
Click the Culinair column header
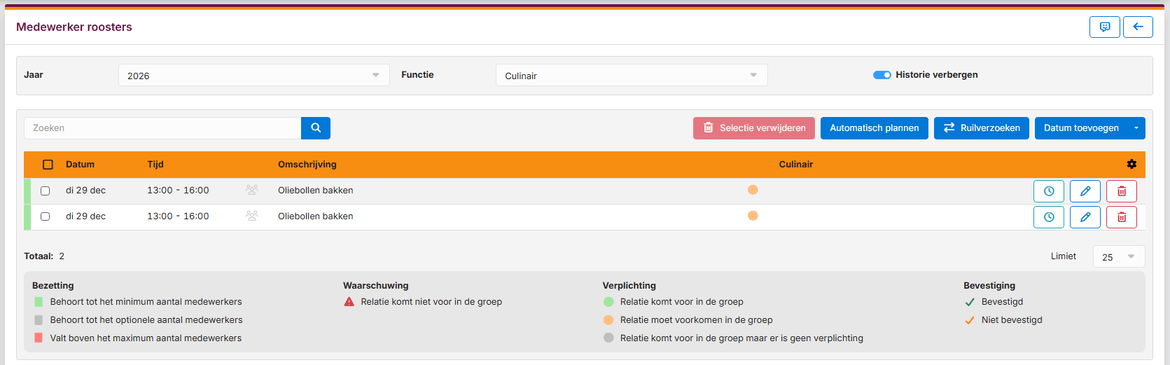pyautogui.click(x=795, y=164)
